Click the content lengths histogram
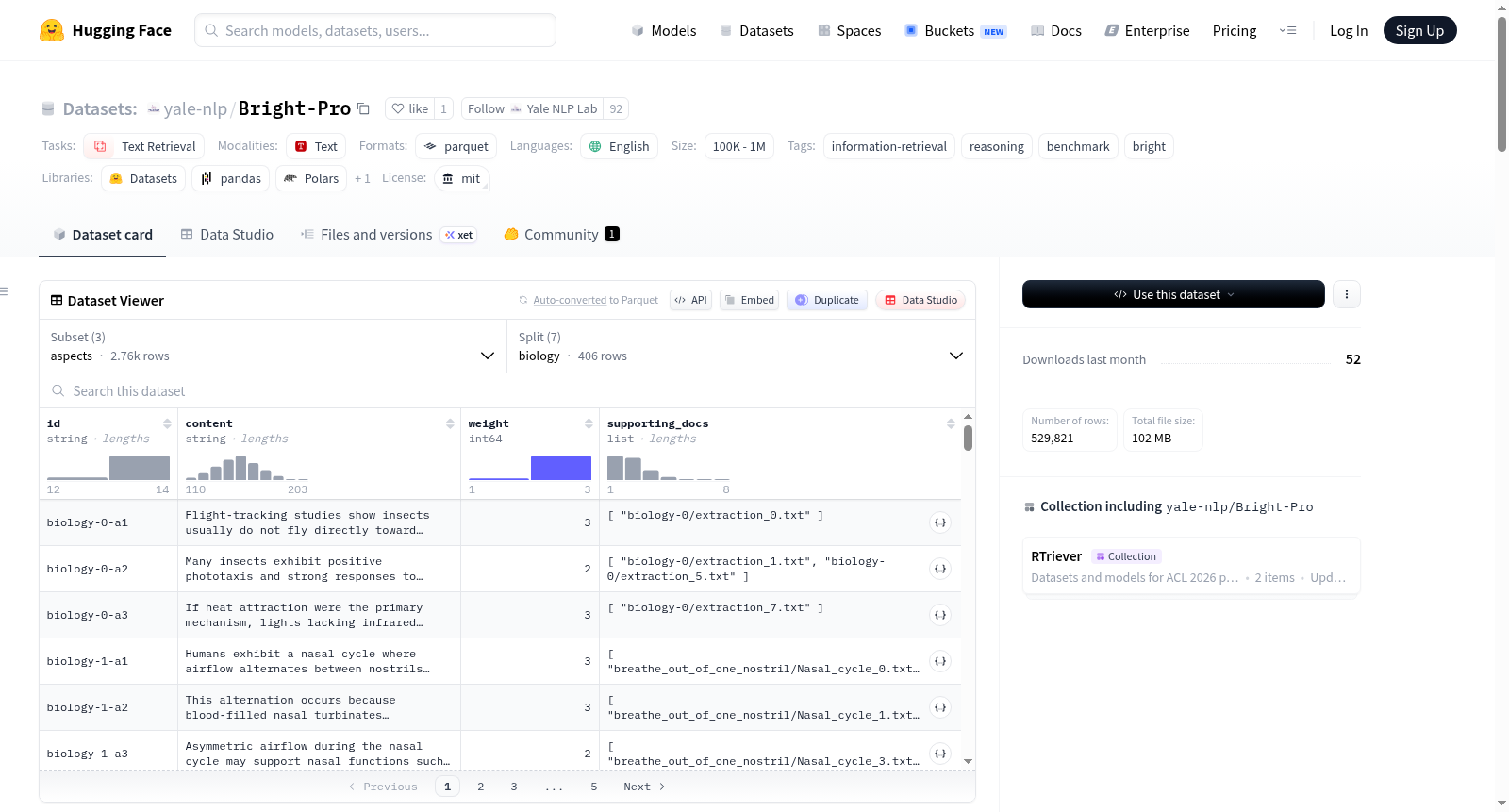This screenshot has height=812, width=1509. tap(247, 468)
